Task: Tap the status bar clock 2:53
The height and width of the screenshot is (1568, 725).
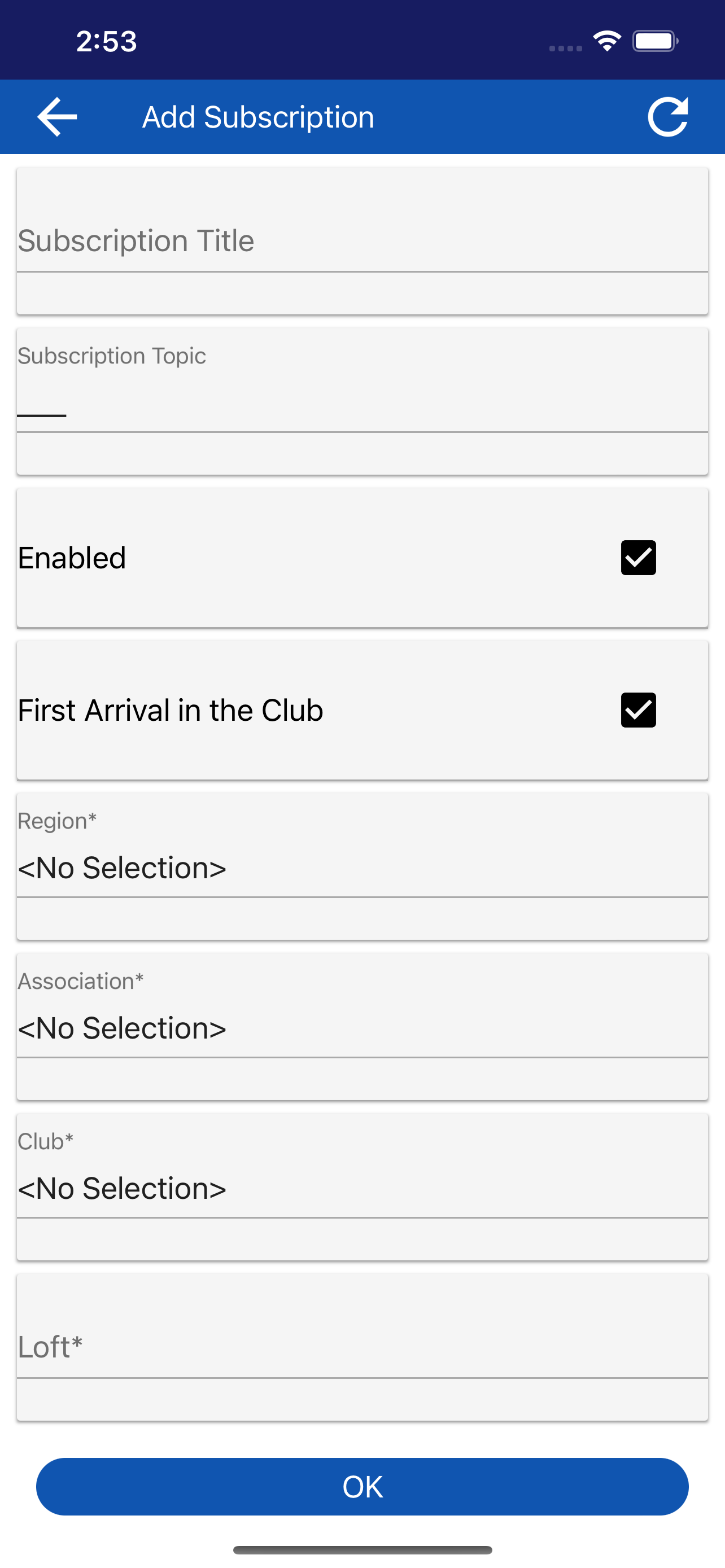Action: coord(107,41)
